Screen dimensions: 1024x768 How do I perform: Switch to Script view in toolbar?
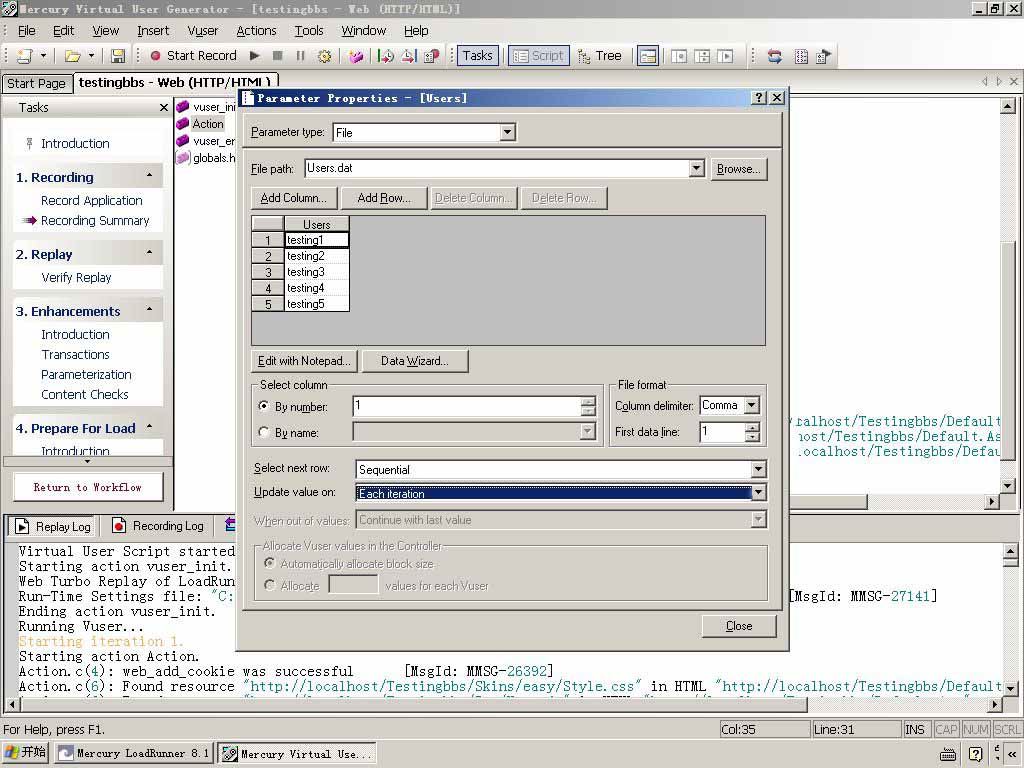pos(539,56)
